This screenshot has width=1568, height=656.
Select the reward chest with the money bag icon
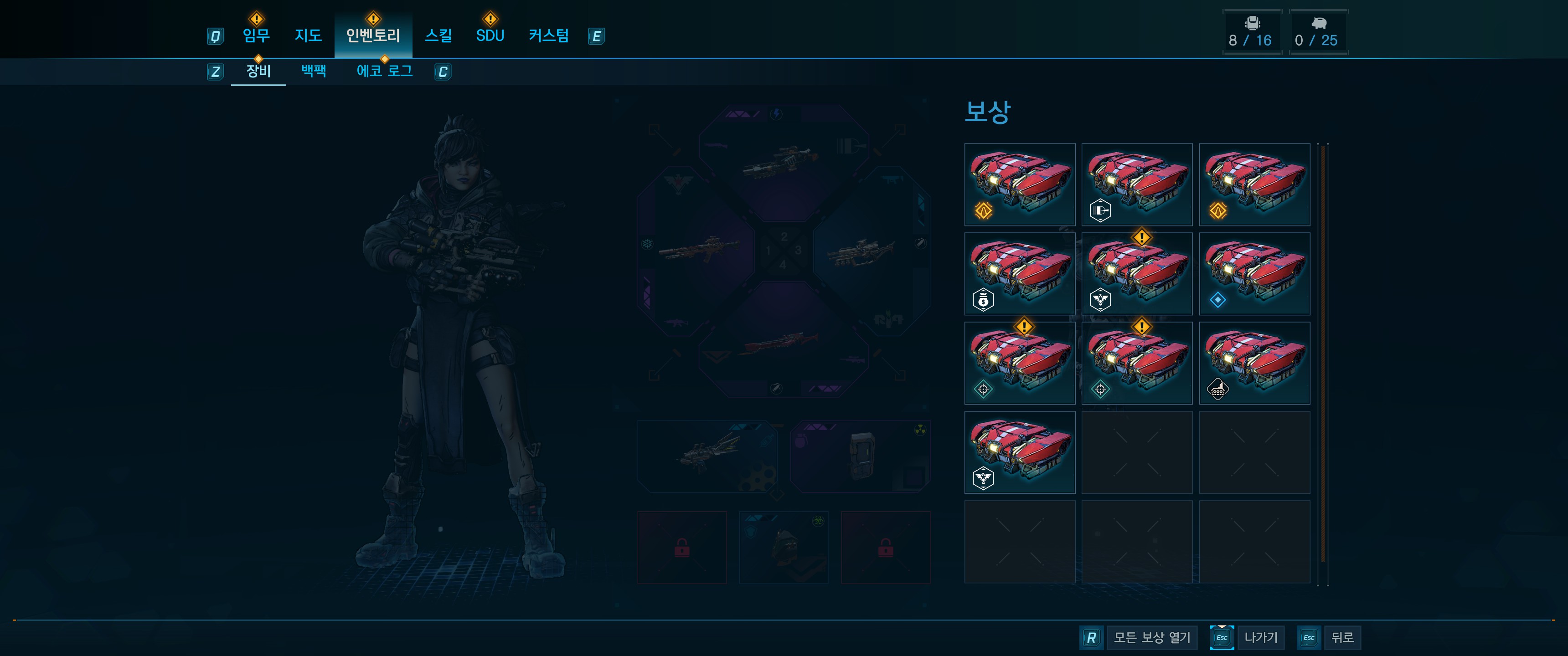pos(1020,274)
